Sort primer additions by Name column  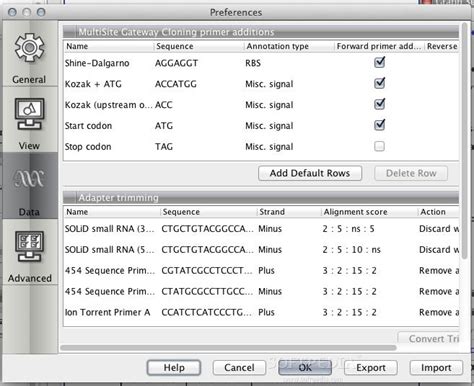109,46
